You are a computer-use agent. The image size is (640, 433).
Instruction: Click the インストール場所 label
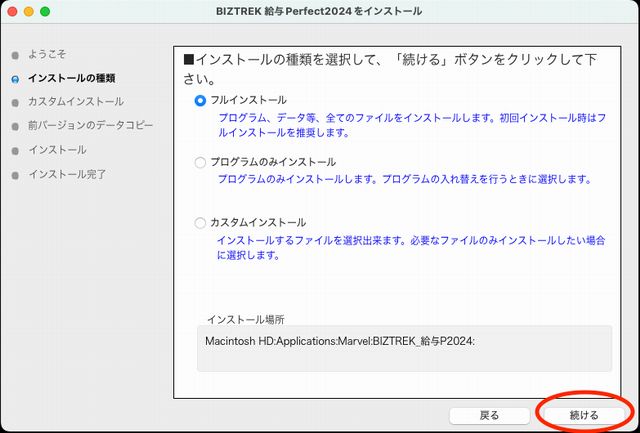(x=246, y=320)
